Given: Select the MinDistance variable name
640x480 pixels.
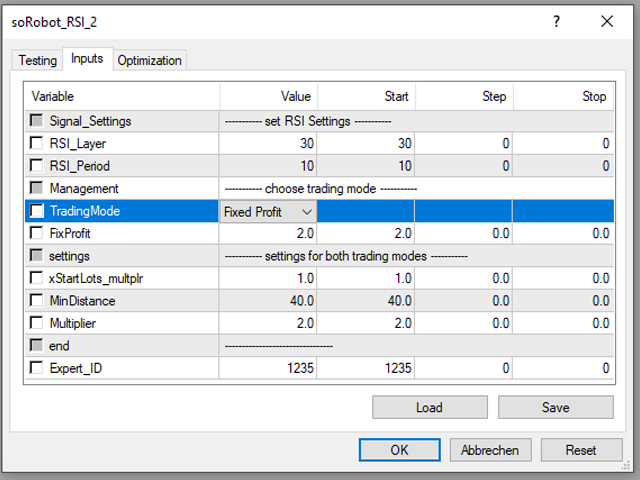Looking at the screenshot, I should [x=82, y=301].
